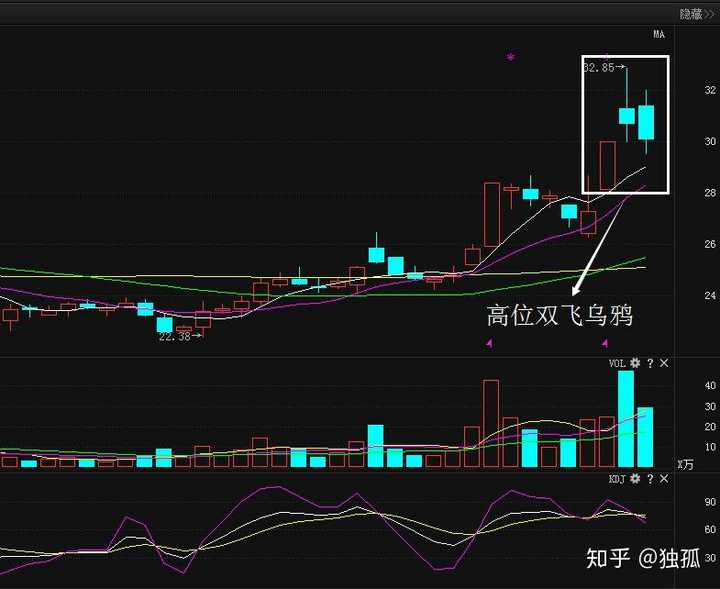This screenshot has height=589, width=720.
Task: Open the VOL indicator help question mark
Action: (650, 363)
